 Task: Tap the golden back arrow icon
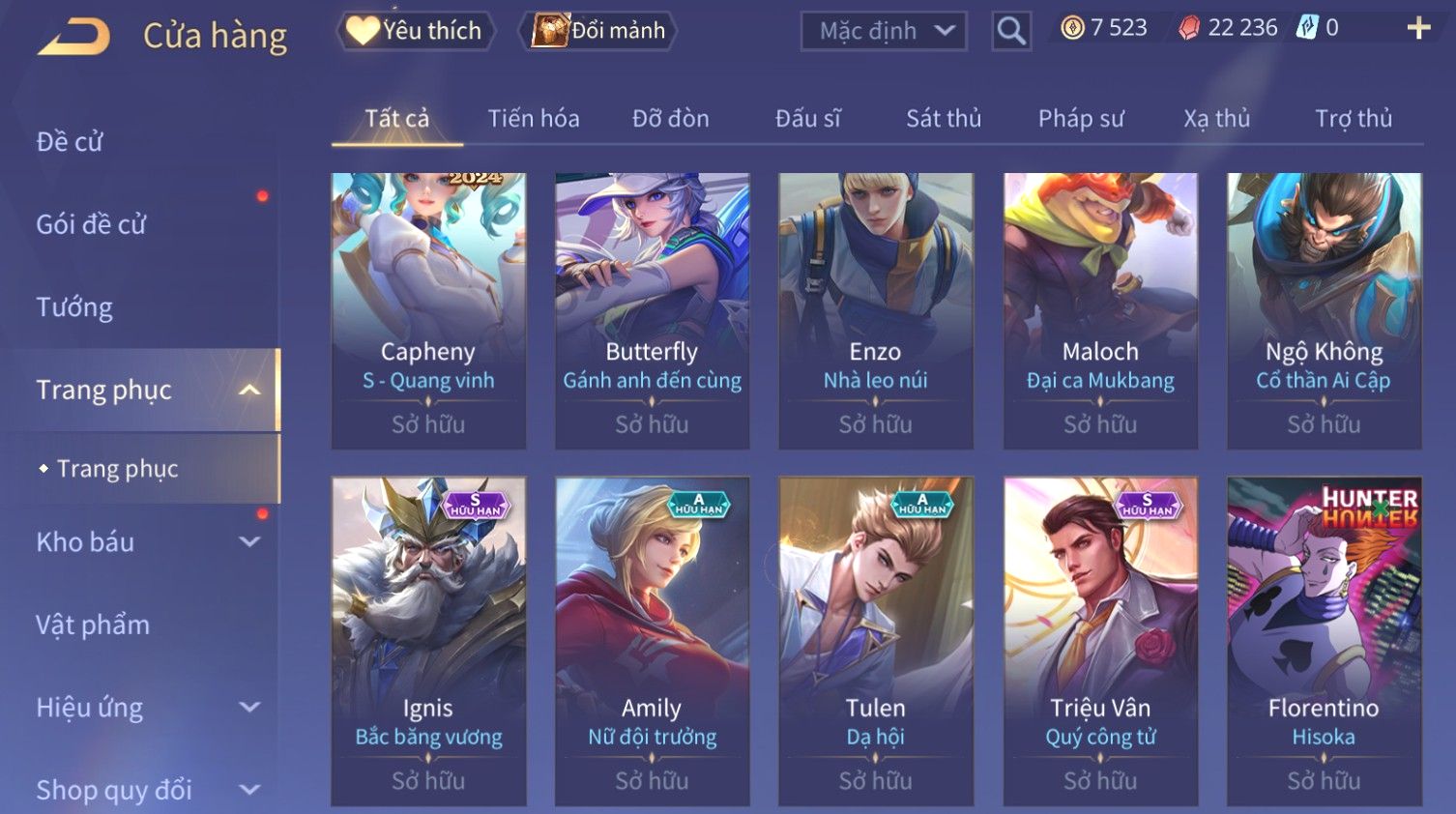pos(73,37)
